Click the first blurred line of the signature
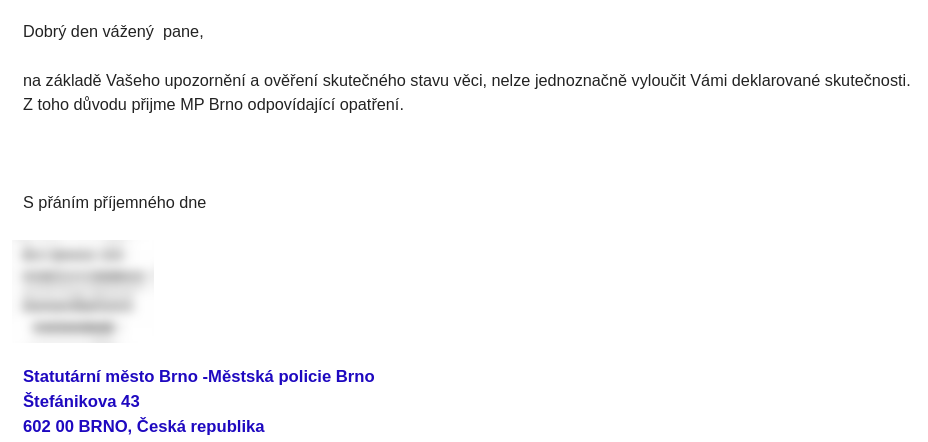Viewport: 928px width, 442px height. [72, 255]
